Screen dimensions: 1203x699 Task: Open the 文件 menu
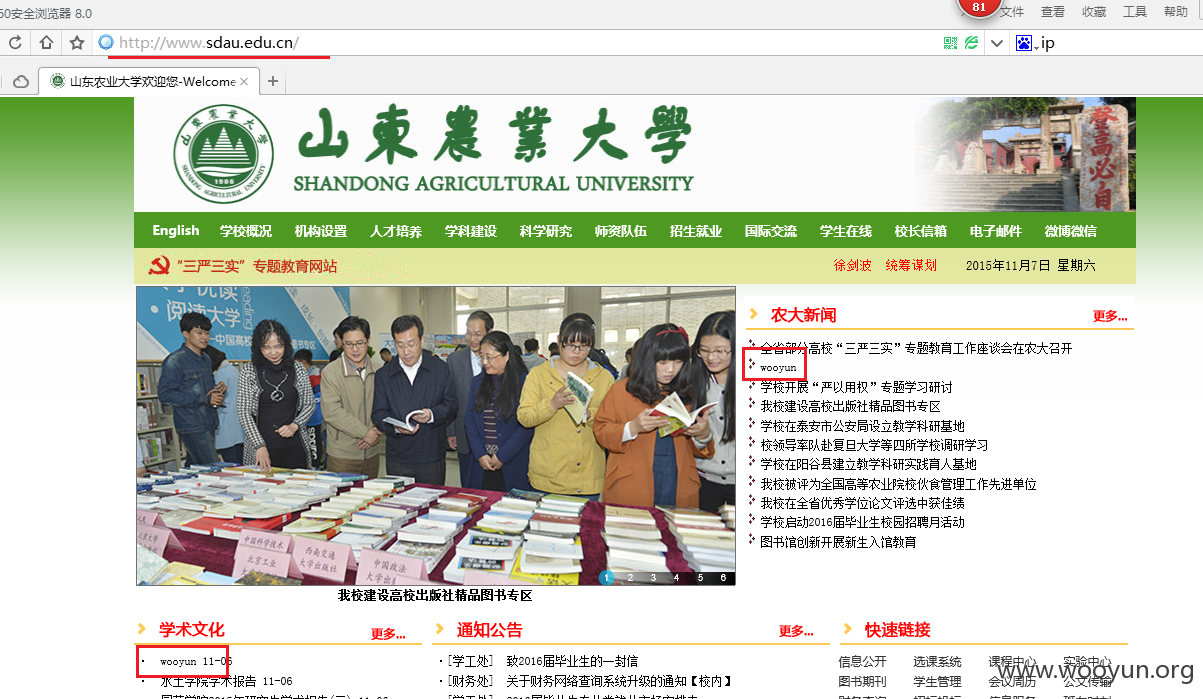tap(1012, 12)
